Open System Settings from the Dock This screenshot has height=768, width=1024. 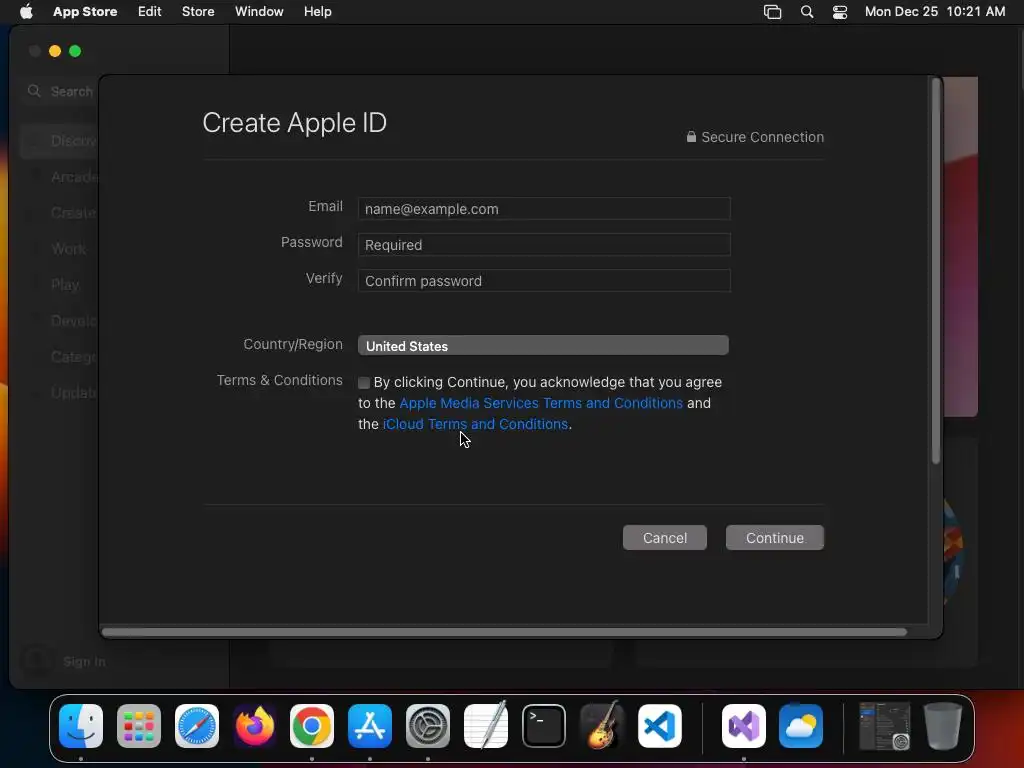pos(428,726)
